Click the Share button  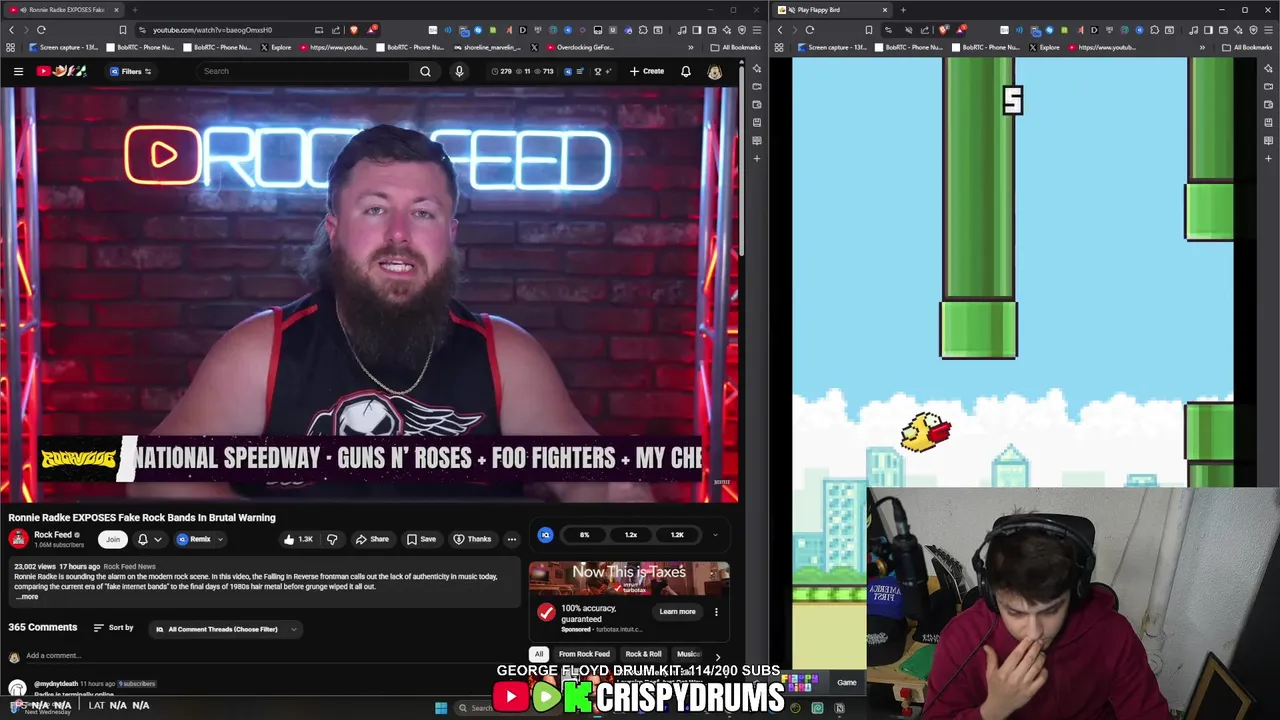point(372,539)
